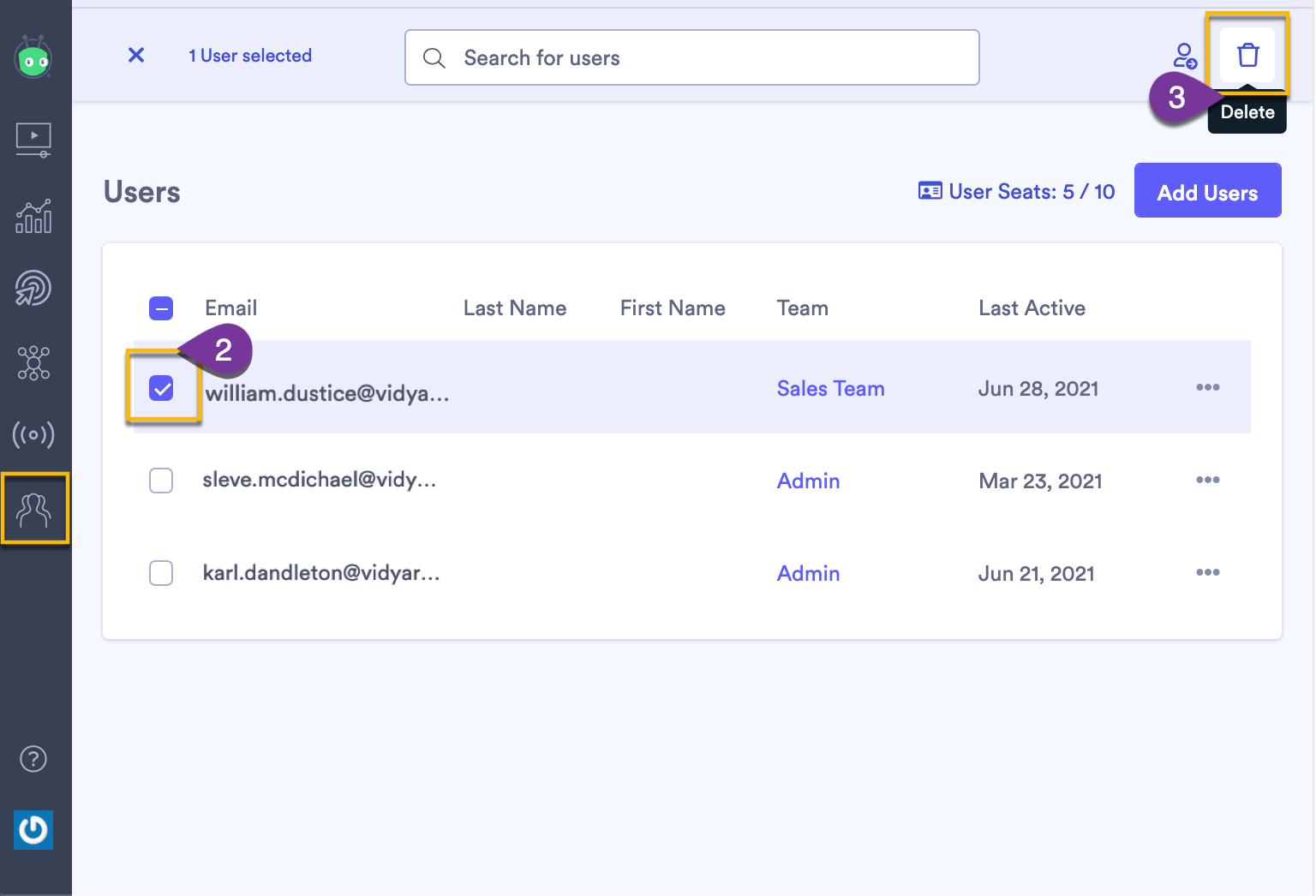This screenshot has height=896, width=1316.
Task: Sort by the First Name column header
Action: point(673,308)
